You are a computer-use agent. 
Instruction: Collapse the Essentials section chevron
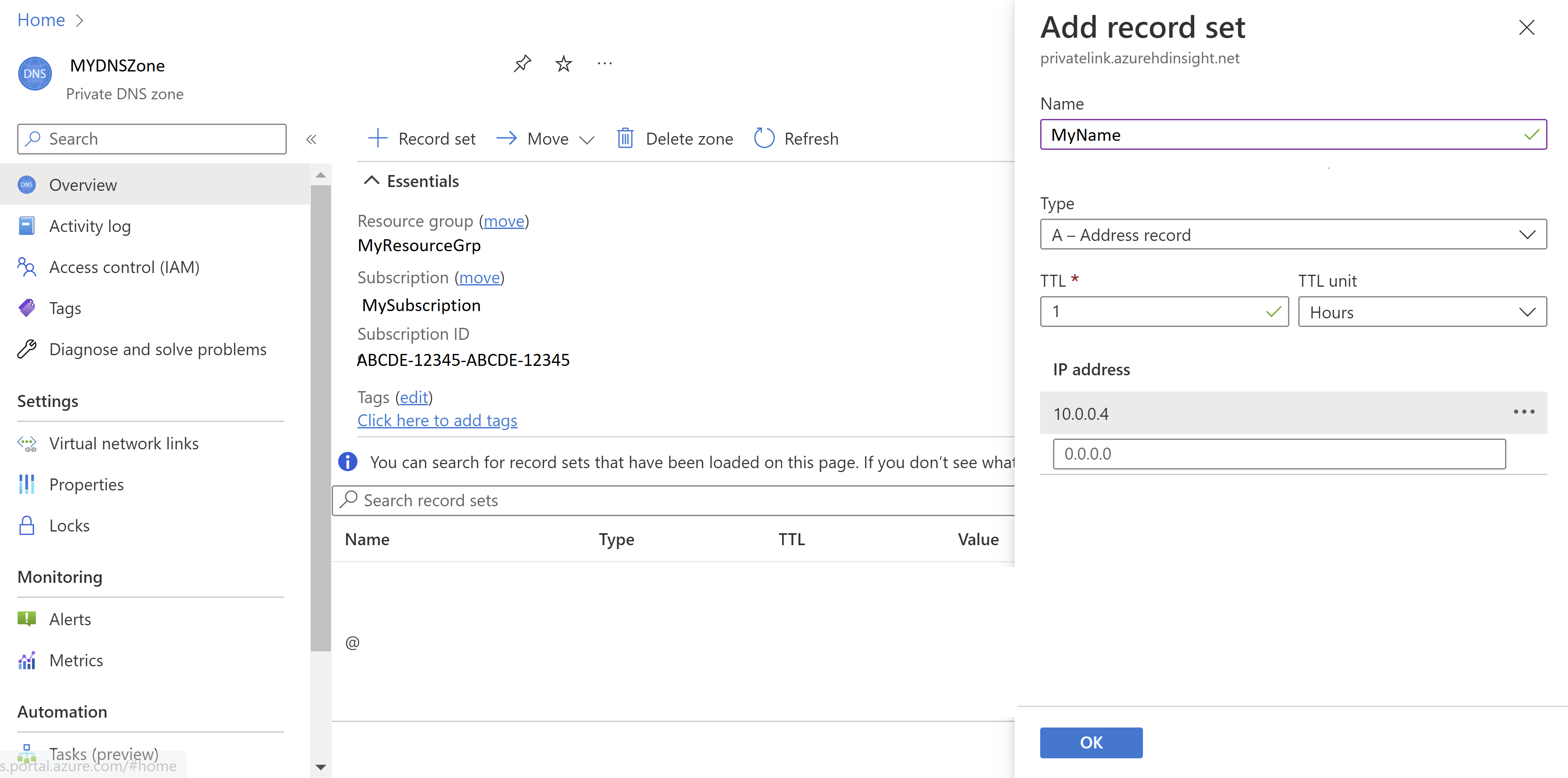(x=371, y=181)
